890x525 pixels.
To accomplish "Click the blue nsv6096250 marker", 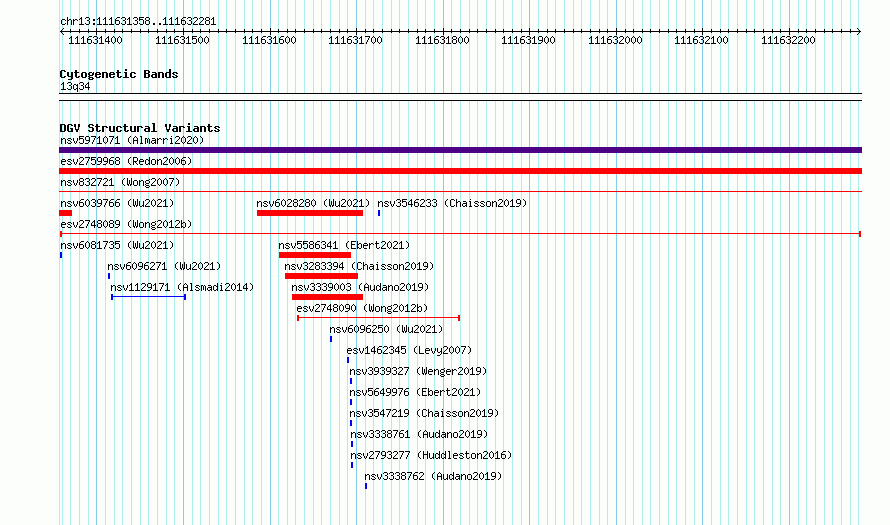I will pos(331,339).
